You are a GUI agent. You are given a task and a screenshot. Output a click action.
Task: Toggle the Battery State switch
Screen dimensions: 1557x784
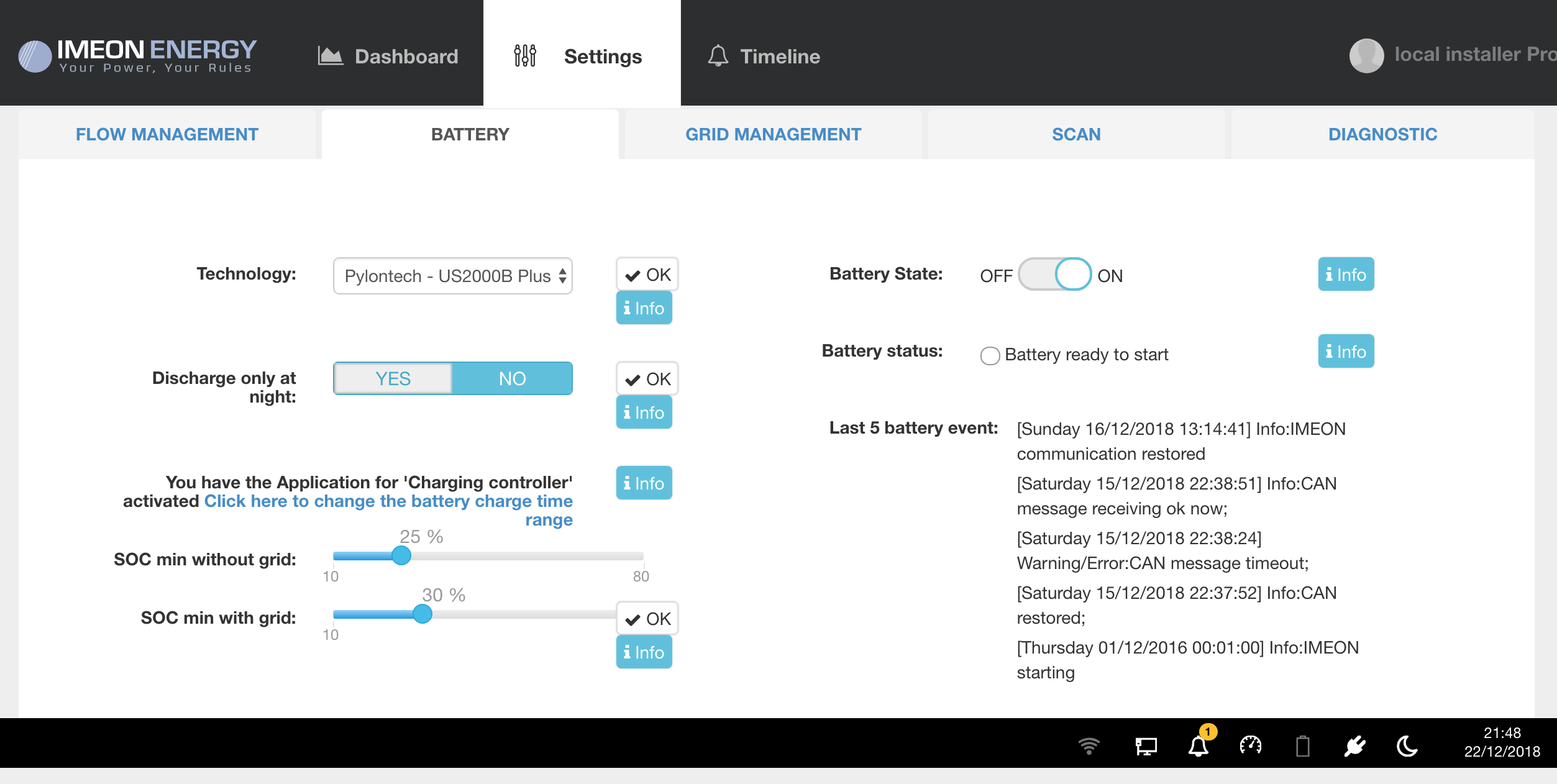(1054, 275)
